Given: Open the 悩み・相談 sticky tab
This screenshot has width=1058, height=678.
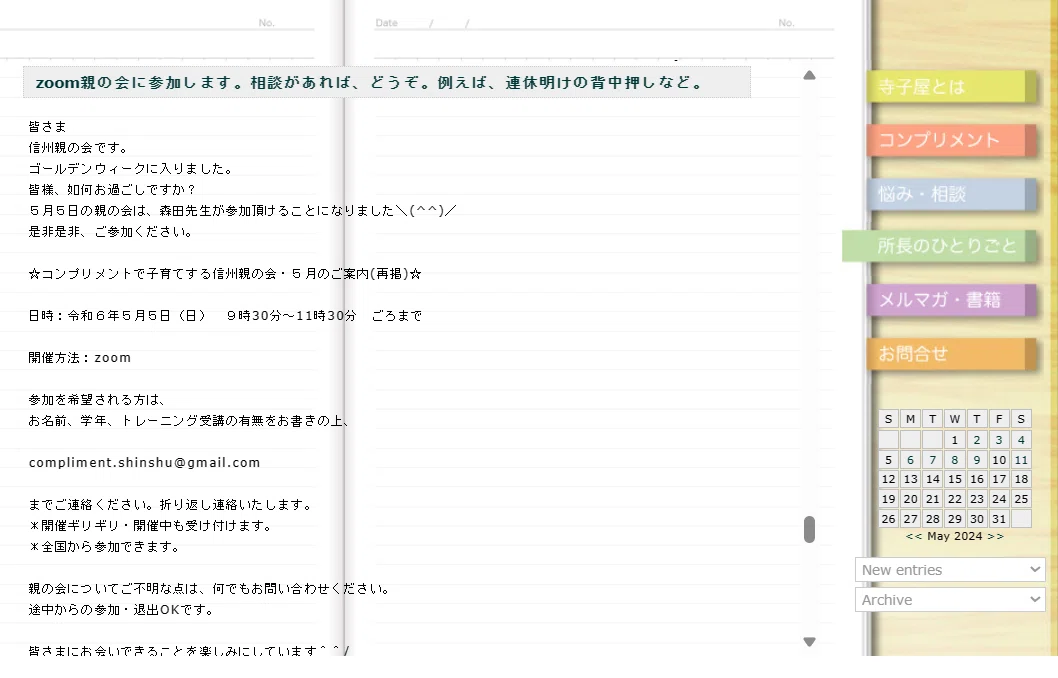Looking at the screenshot, I should click(951, 194).
